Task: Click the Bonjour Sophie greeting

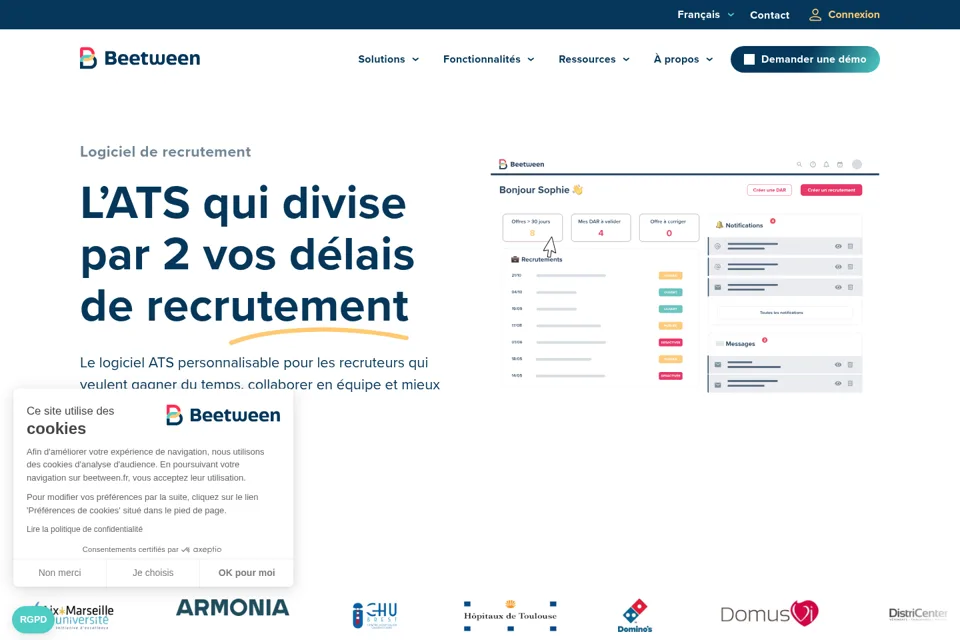Action: click(541, 190)
